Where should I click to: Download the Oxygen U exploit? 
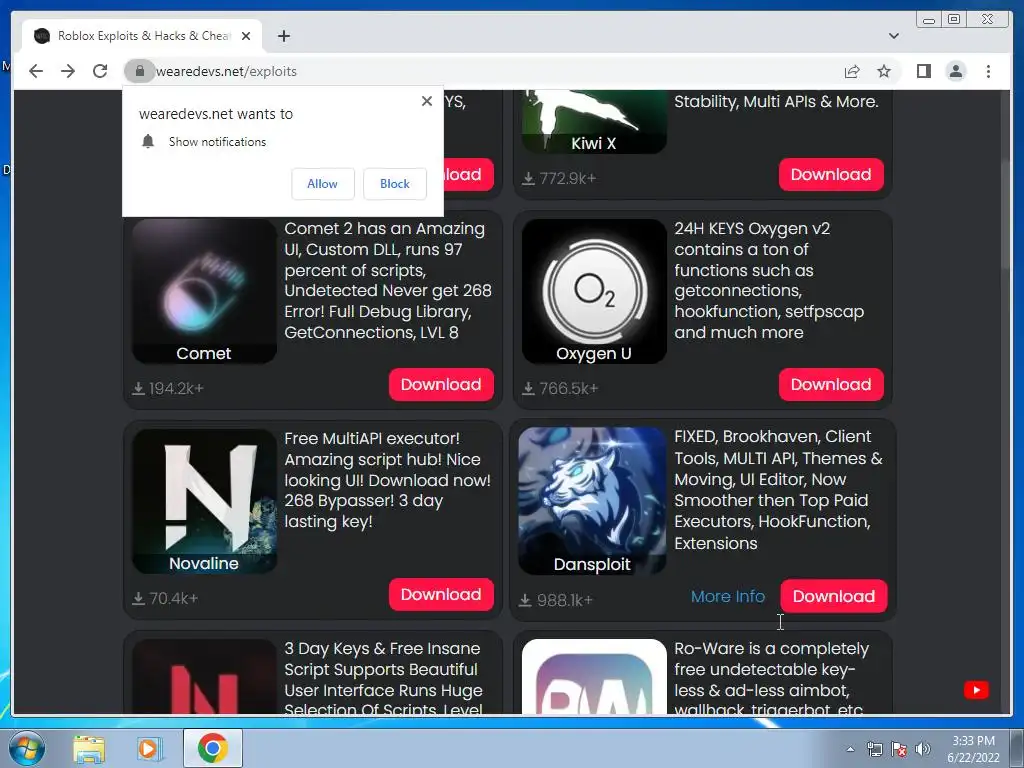831,385
